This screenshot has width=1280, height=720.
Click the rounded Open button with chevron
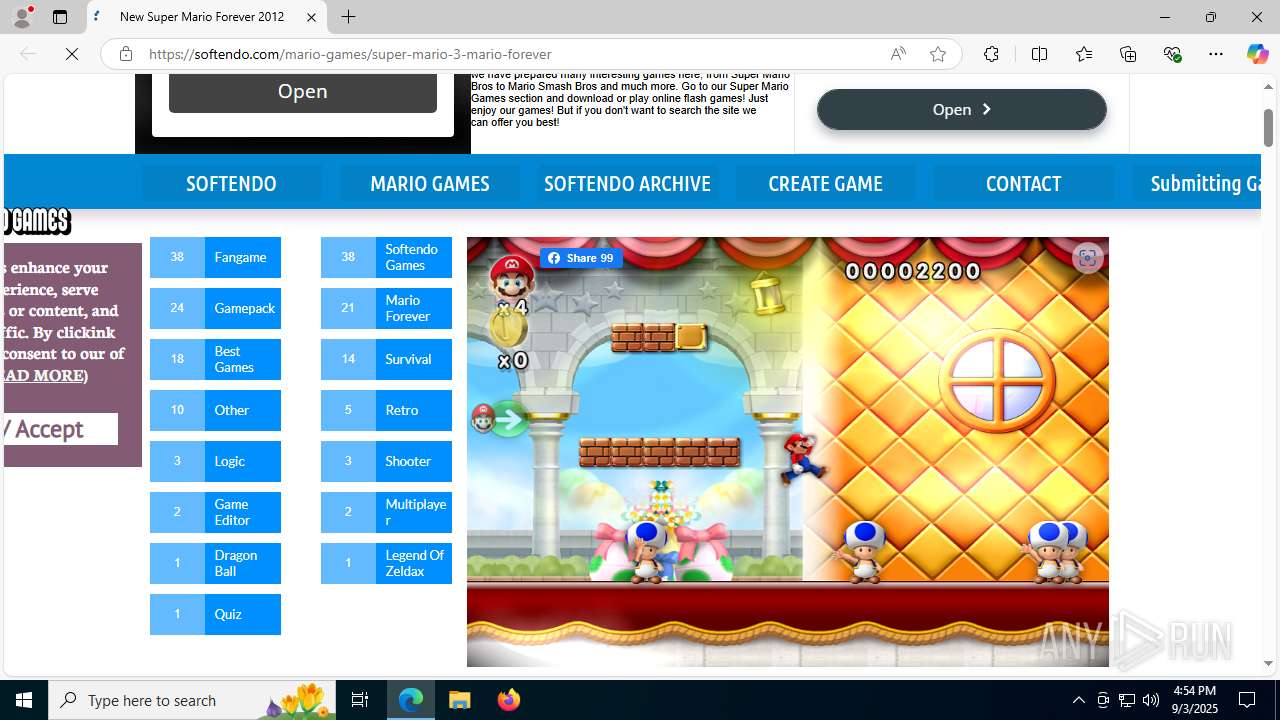[961, 109]
